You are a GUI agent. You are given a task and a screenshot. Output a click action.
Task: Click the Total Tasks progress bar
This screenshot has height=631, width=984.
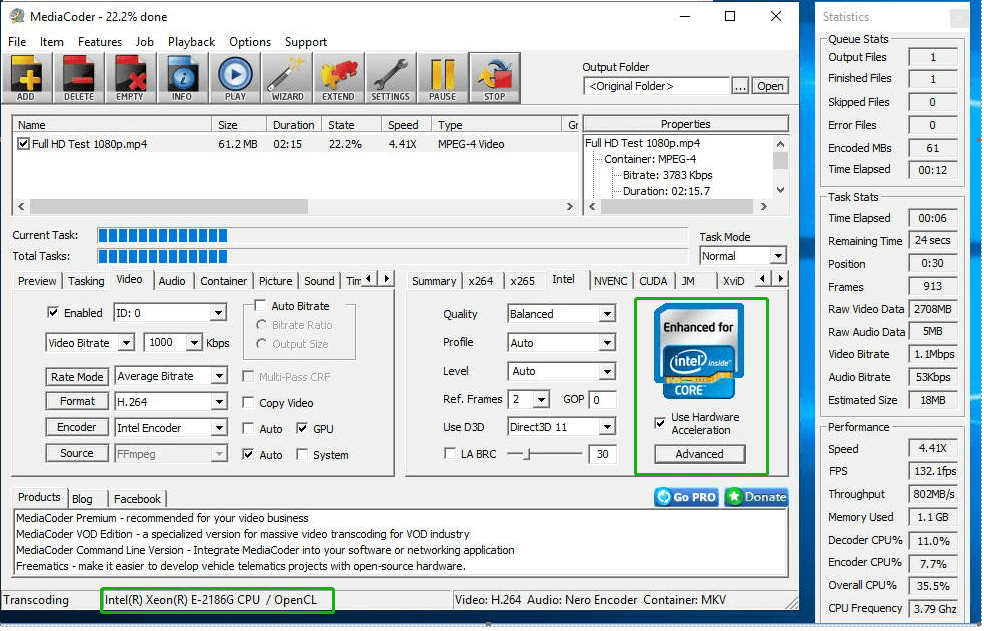click(x=392, y=256)
